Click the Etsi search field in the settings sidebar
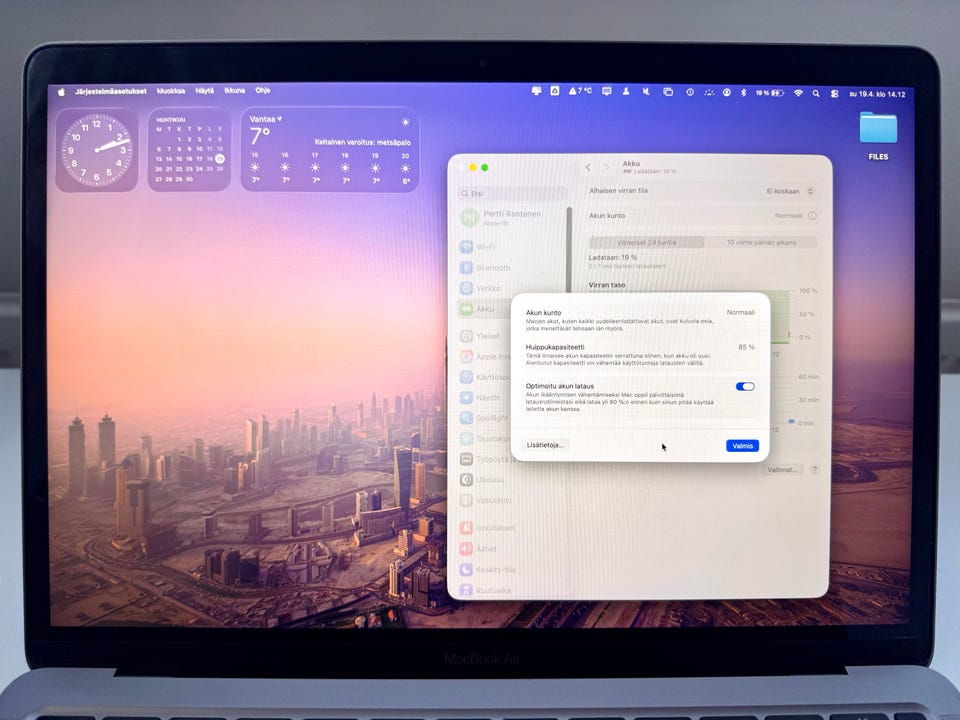This screenshot has height=720, width=960. pyautogui.click(x=512, y=193)
